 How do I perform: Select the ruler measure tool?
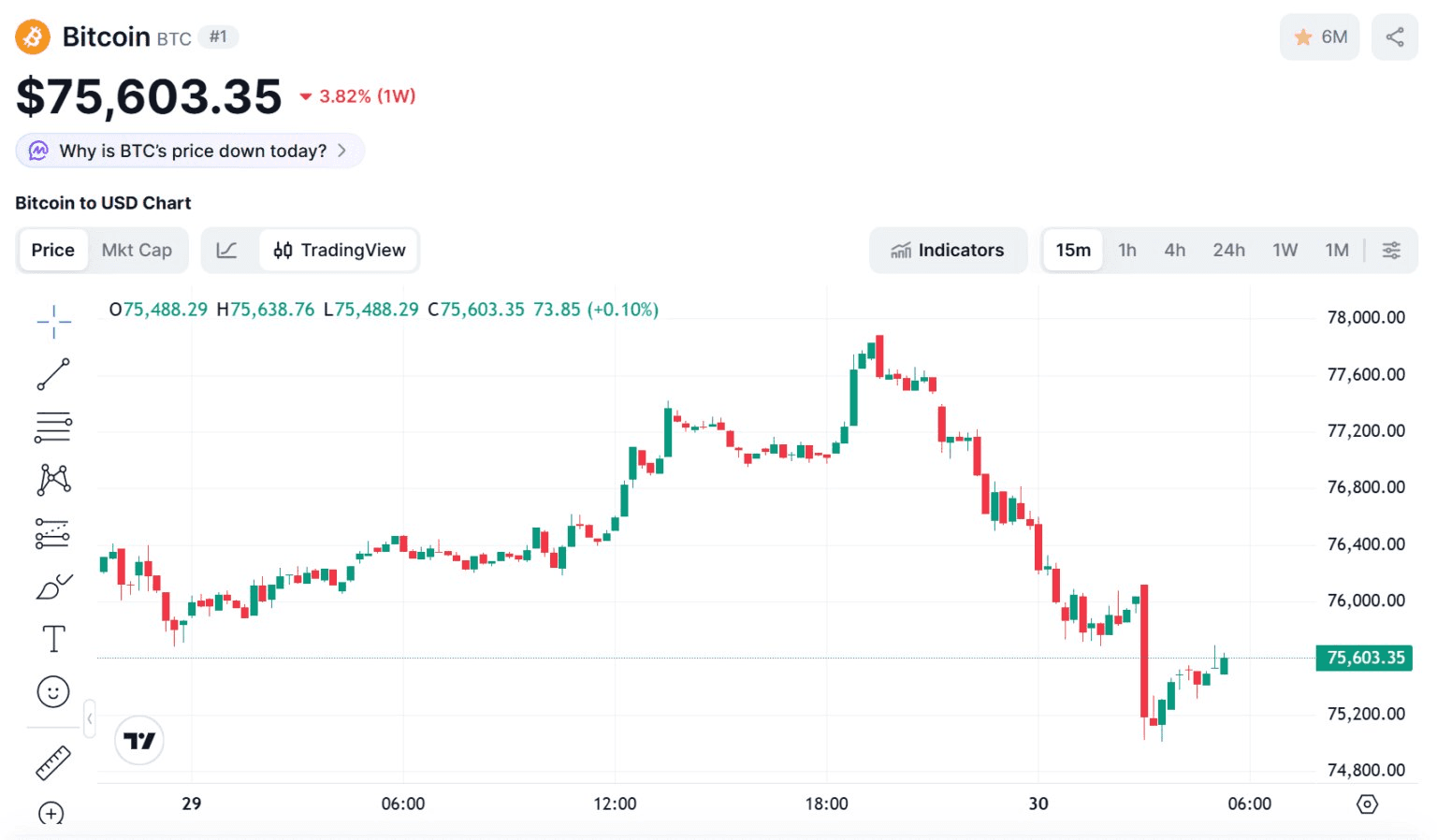[x=53, y=762]
